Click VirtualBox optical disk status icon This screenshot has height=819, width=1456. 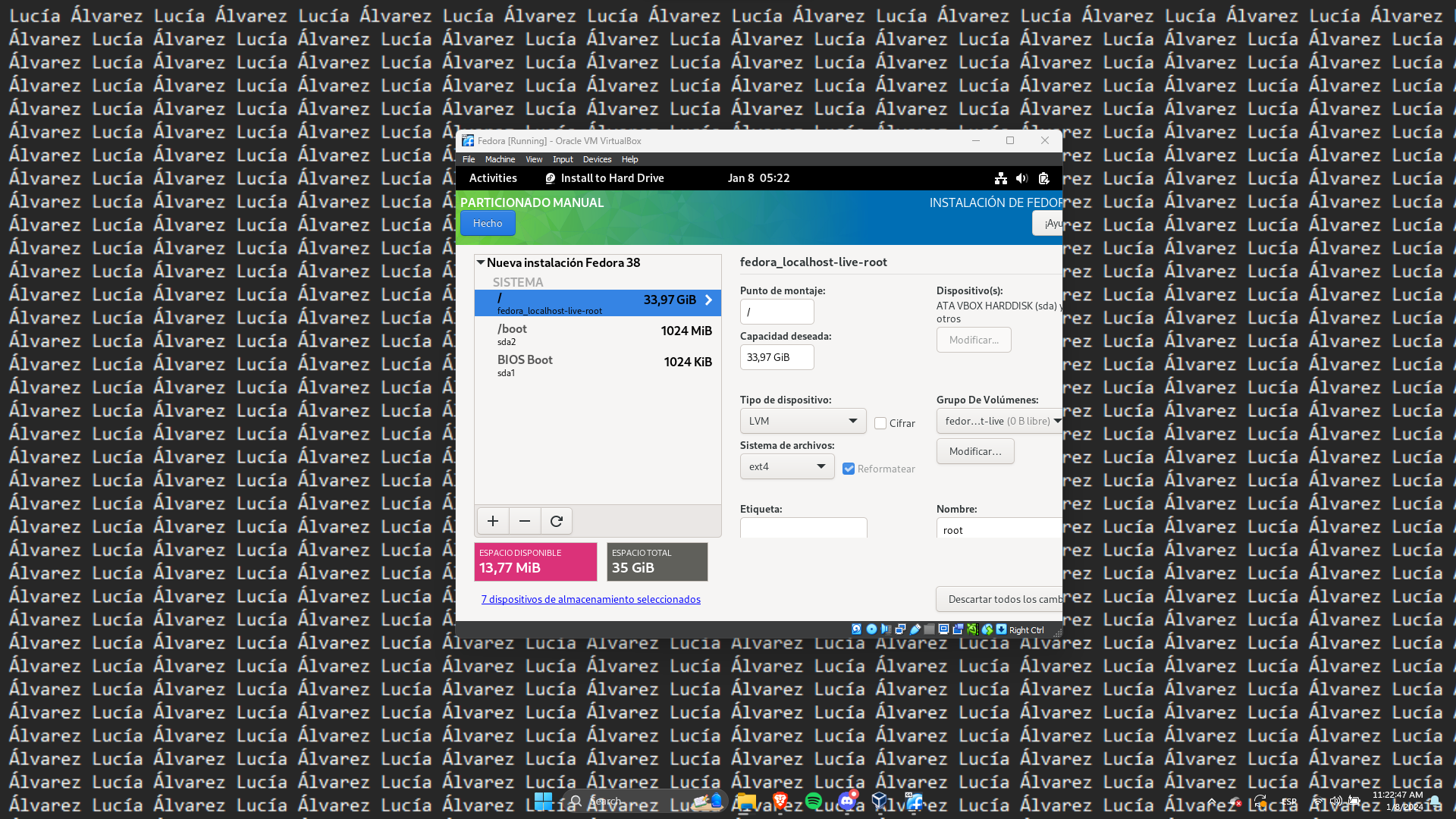pos(871,629)
